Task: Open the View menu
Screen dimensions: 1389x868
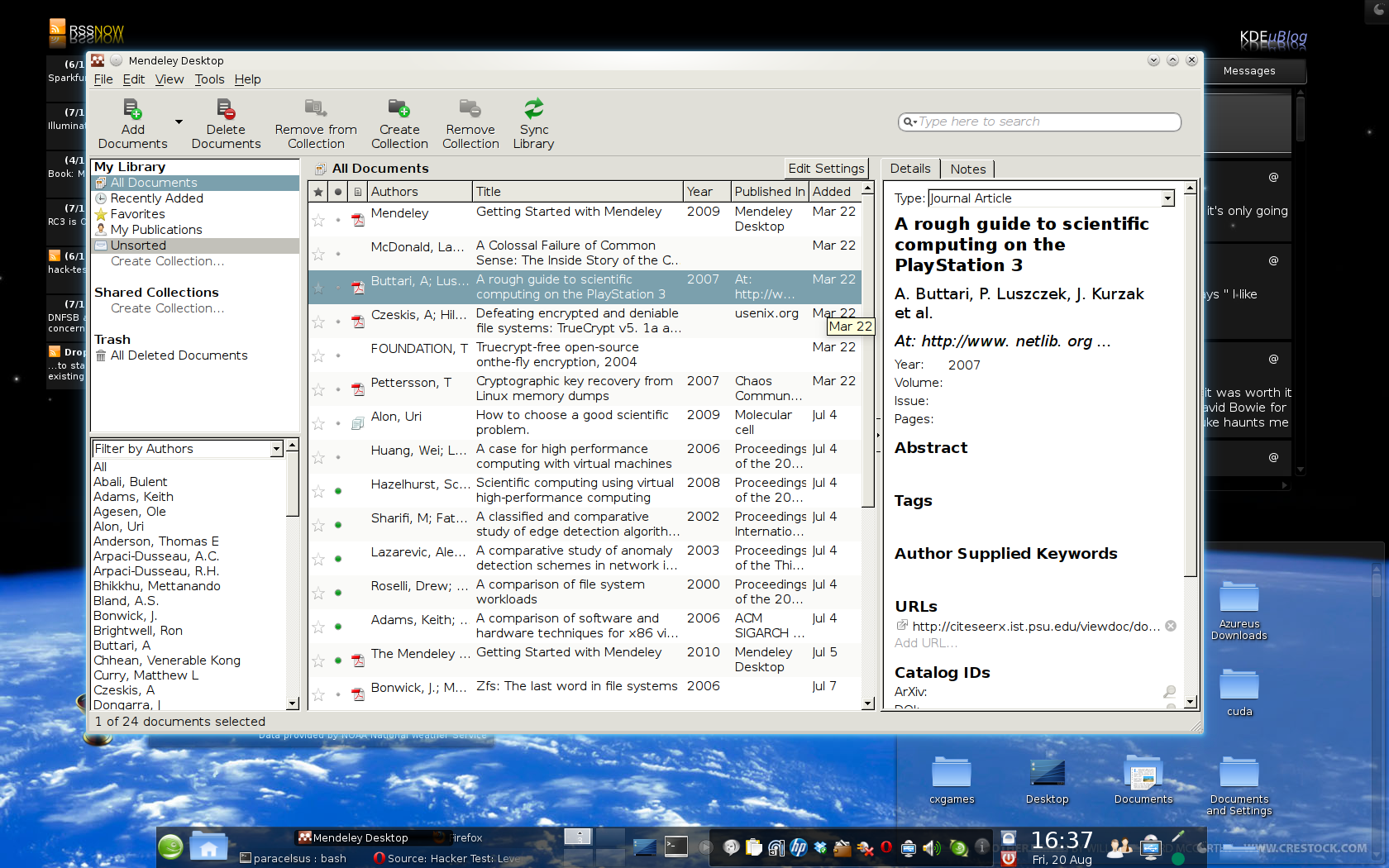Action: (169, 79)
